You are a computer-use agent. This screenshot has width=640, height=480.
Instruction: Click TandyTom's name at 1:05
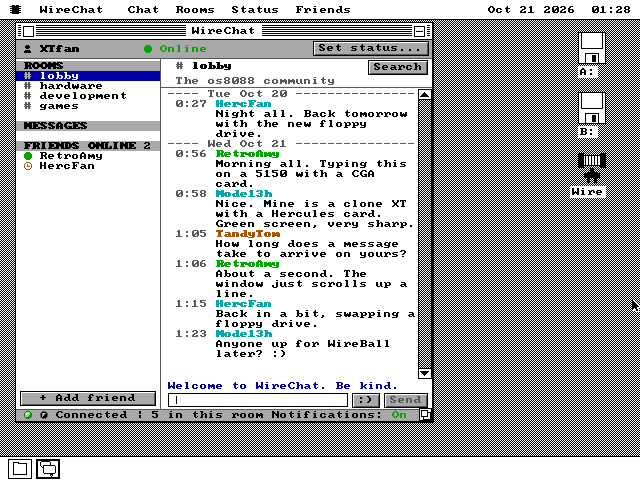point(248,233)
